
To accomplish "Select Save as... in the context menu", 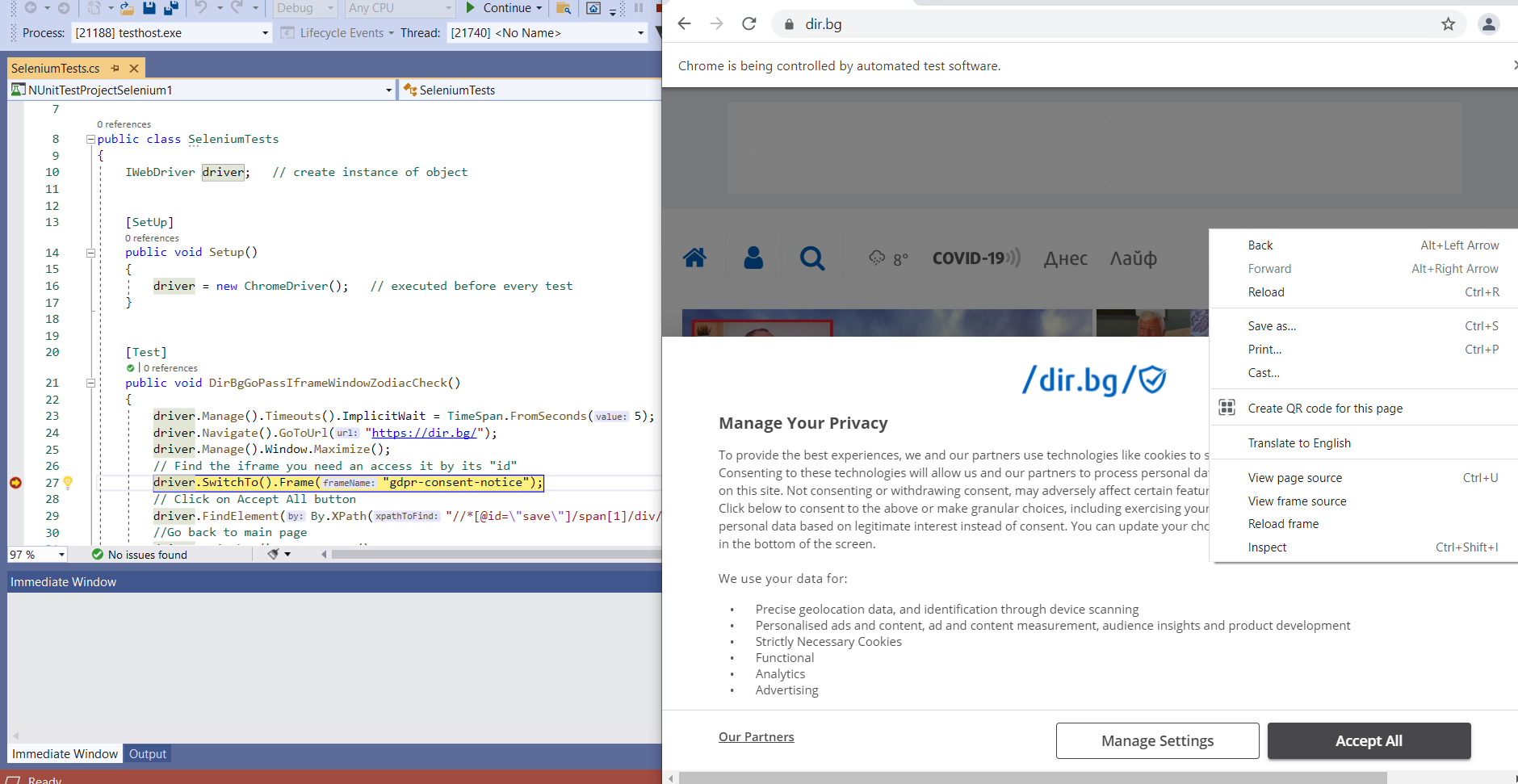I will (1364, 326).
